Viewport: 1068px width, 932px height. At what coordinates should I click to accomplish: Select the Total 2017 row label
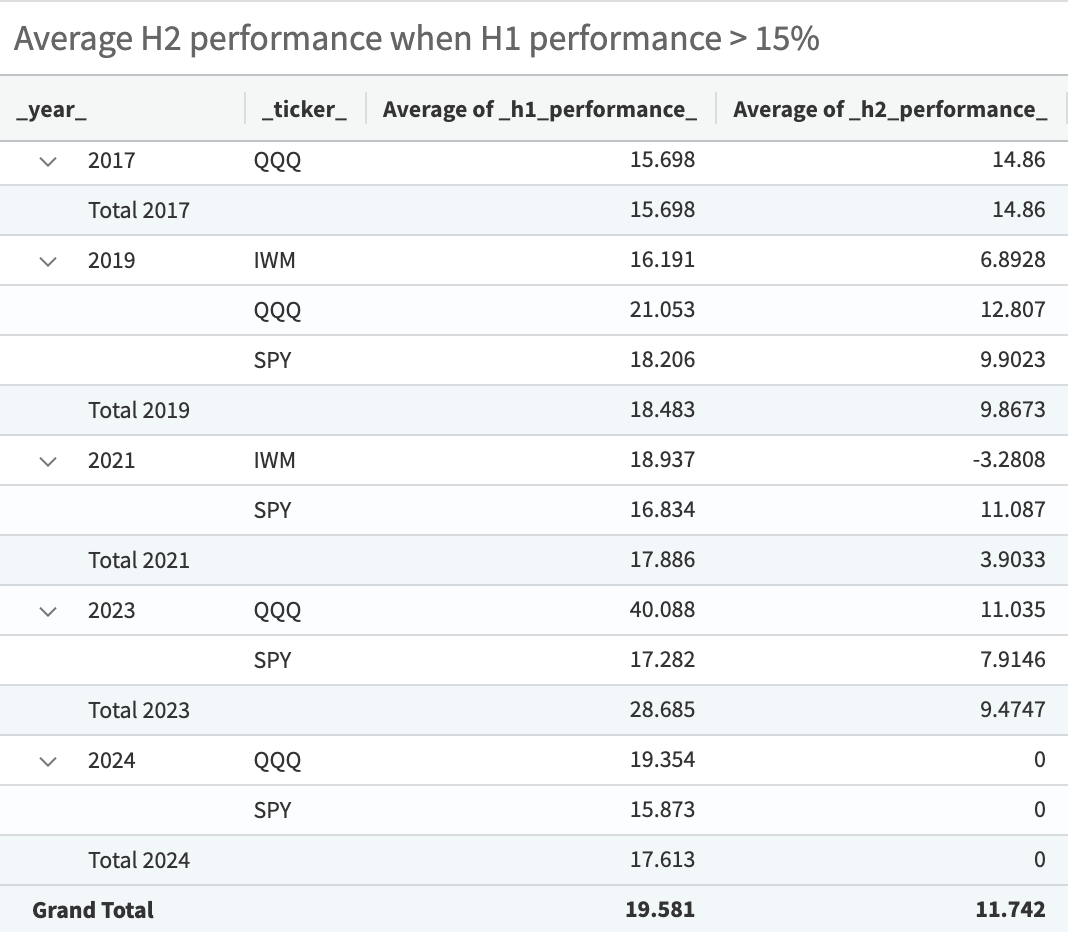(139, 210)
